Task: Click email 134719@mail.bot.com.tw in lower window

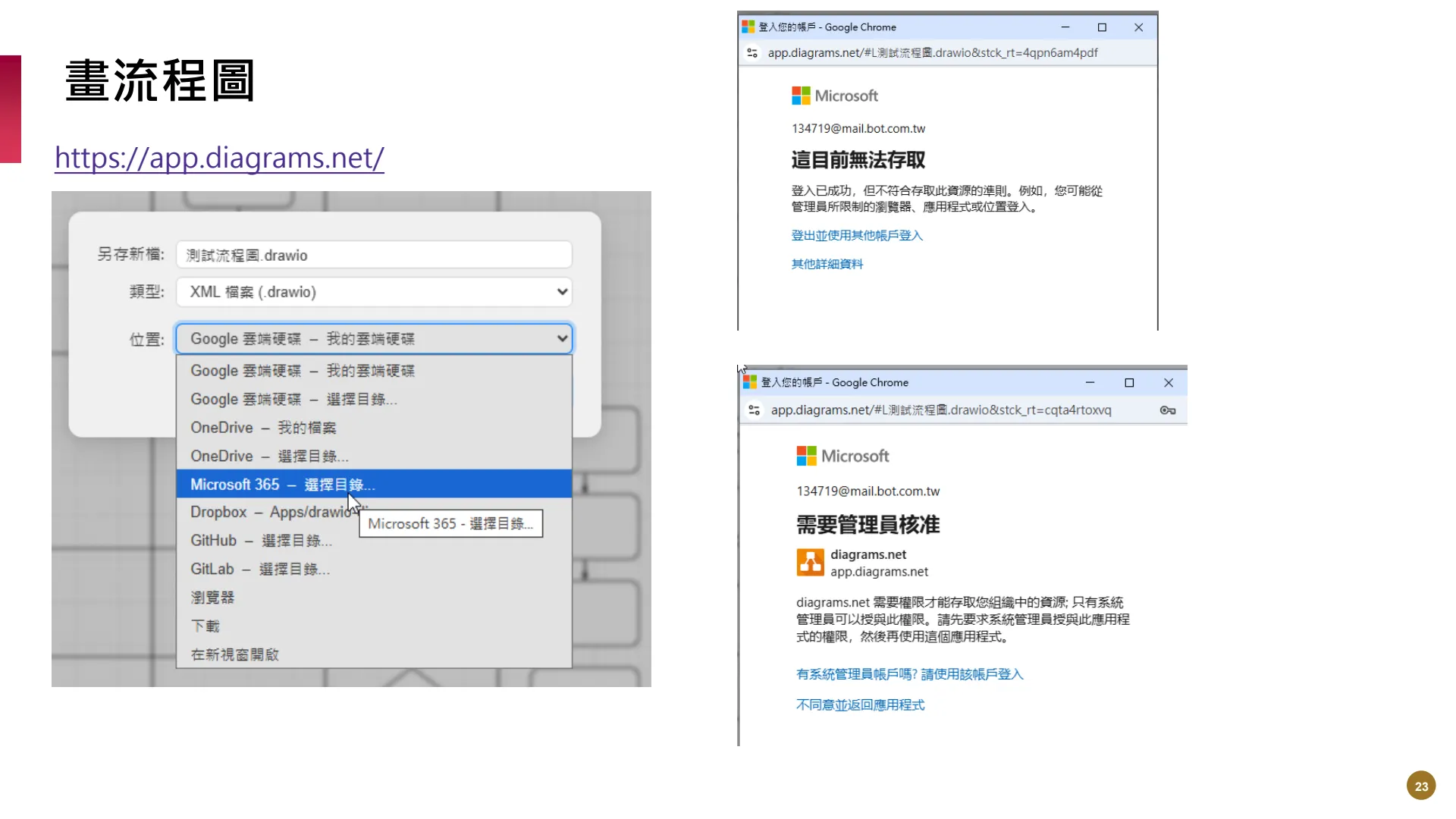Action: tap(868, 491)
